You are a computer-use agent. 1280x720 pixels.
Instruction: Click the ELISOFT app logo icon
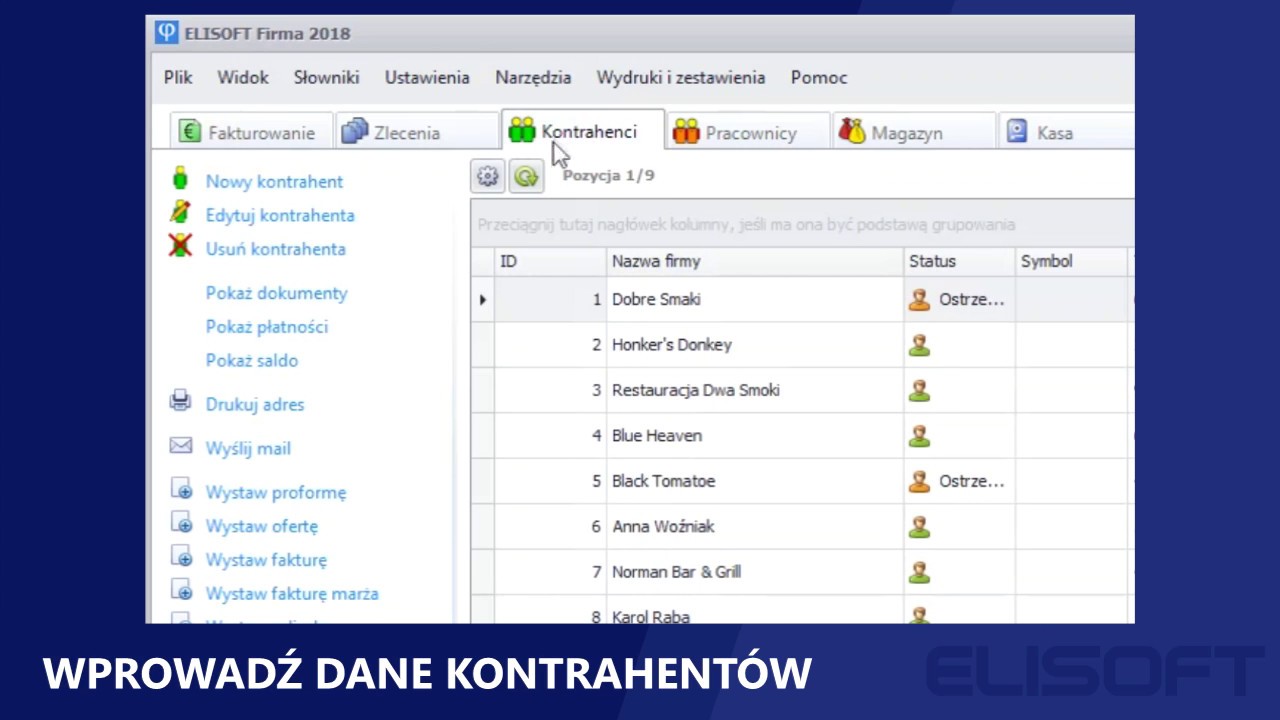click(166, 33)
